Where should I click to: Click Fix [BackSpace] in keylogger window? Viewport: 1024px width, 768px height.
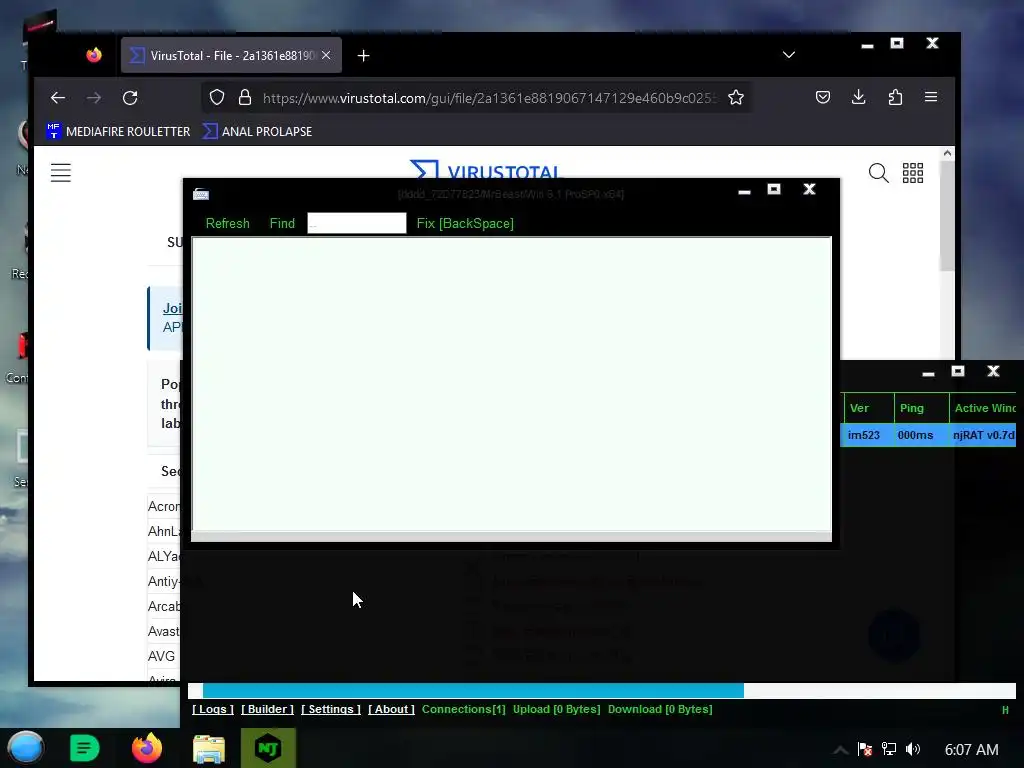(x=465, y=223)
